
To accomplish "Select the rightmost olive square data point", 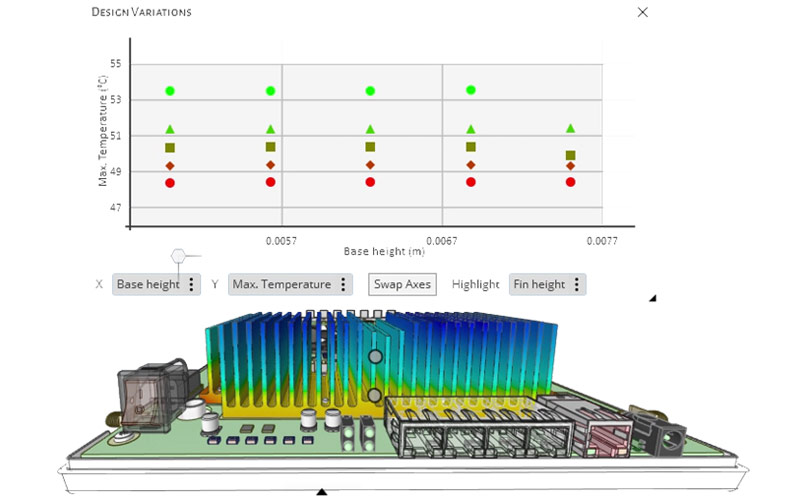I will coord(570,155).
